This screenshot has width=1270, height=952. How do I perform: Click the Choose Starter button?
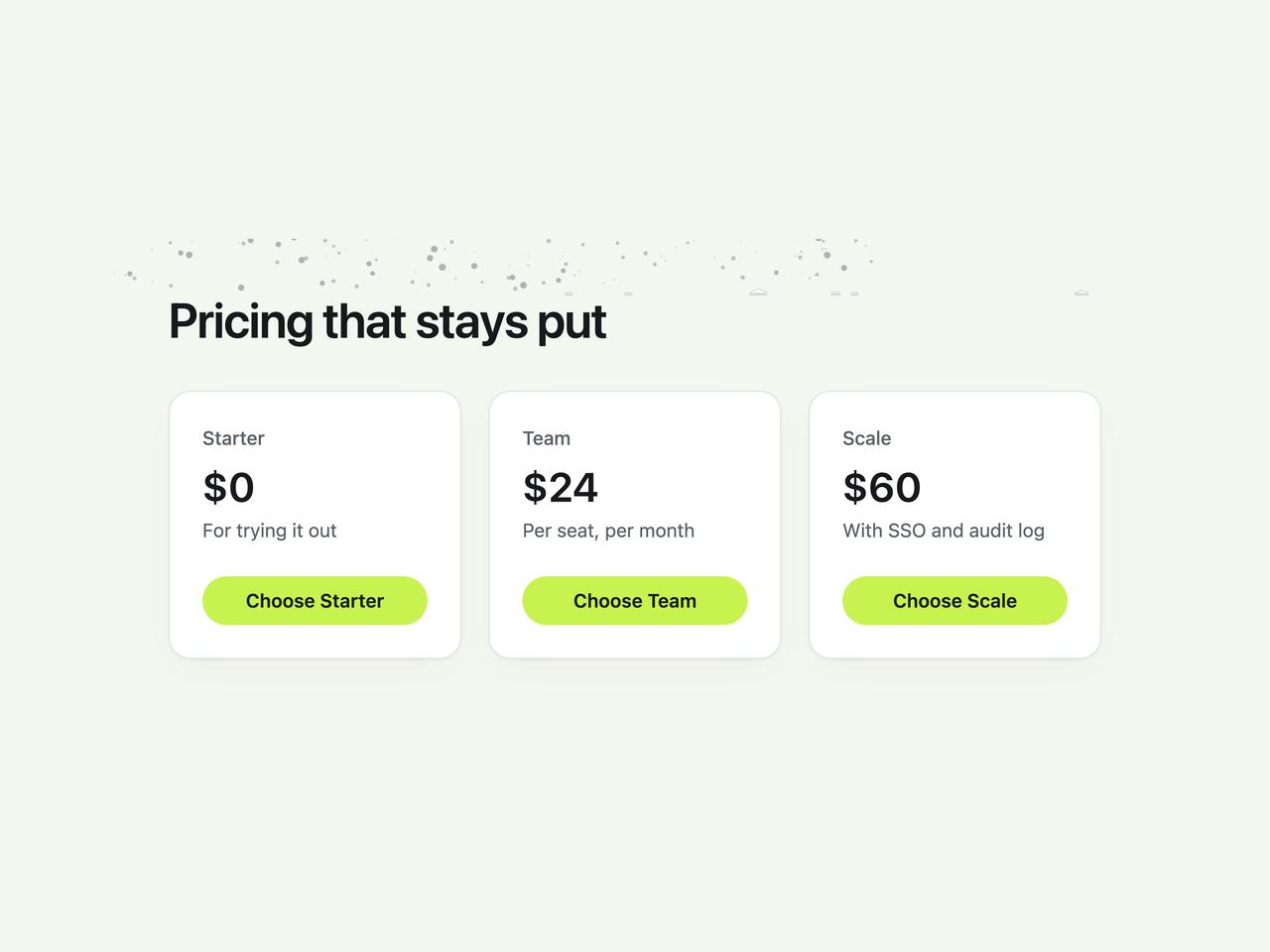tap(315, 601)
